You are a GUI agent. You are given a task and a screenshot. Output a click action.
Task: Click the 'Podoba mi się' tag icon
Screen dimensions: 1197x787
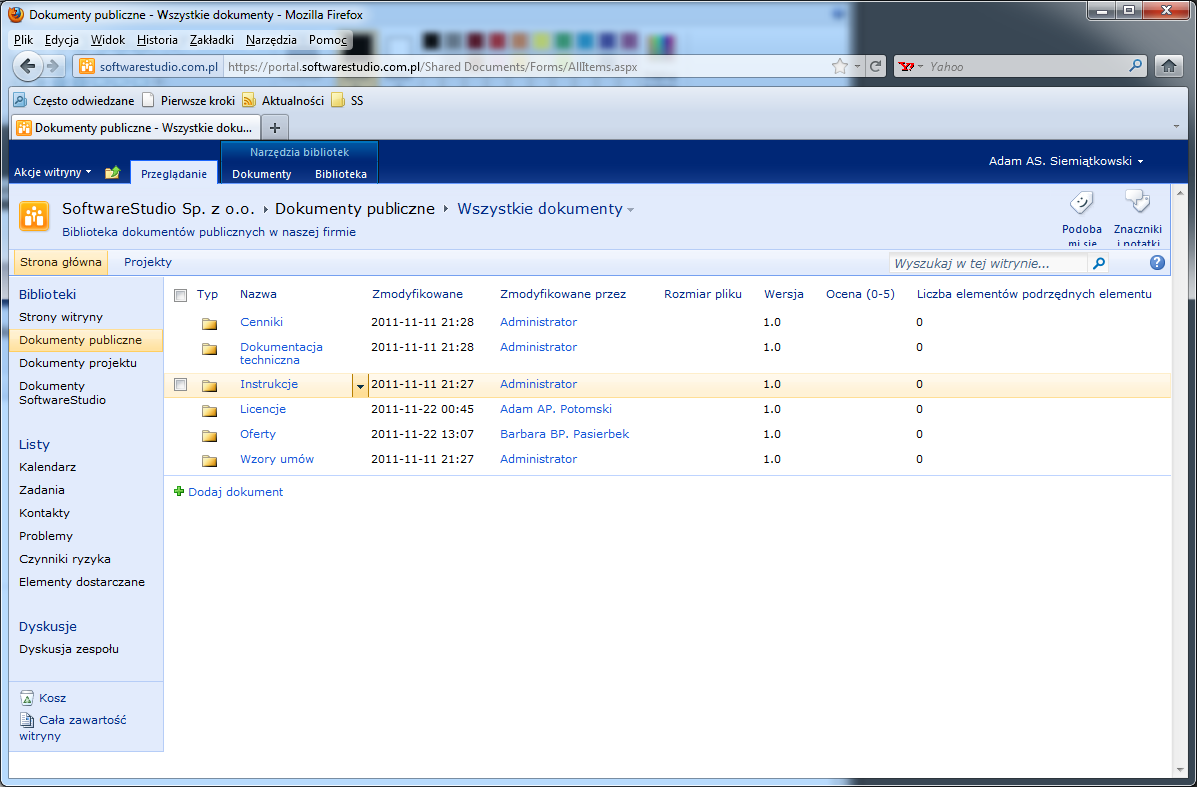tap(1081, 203)
